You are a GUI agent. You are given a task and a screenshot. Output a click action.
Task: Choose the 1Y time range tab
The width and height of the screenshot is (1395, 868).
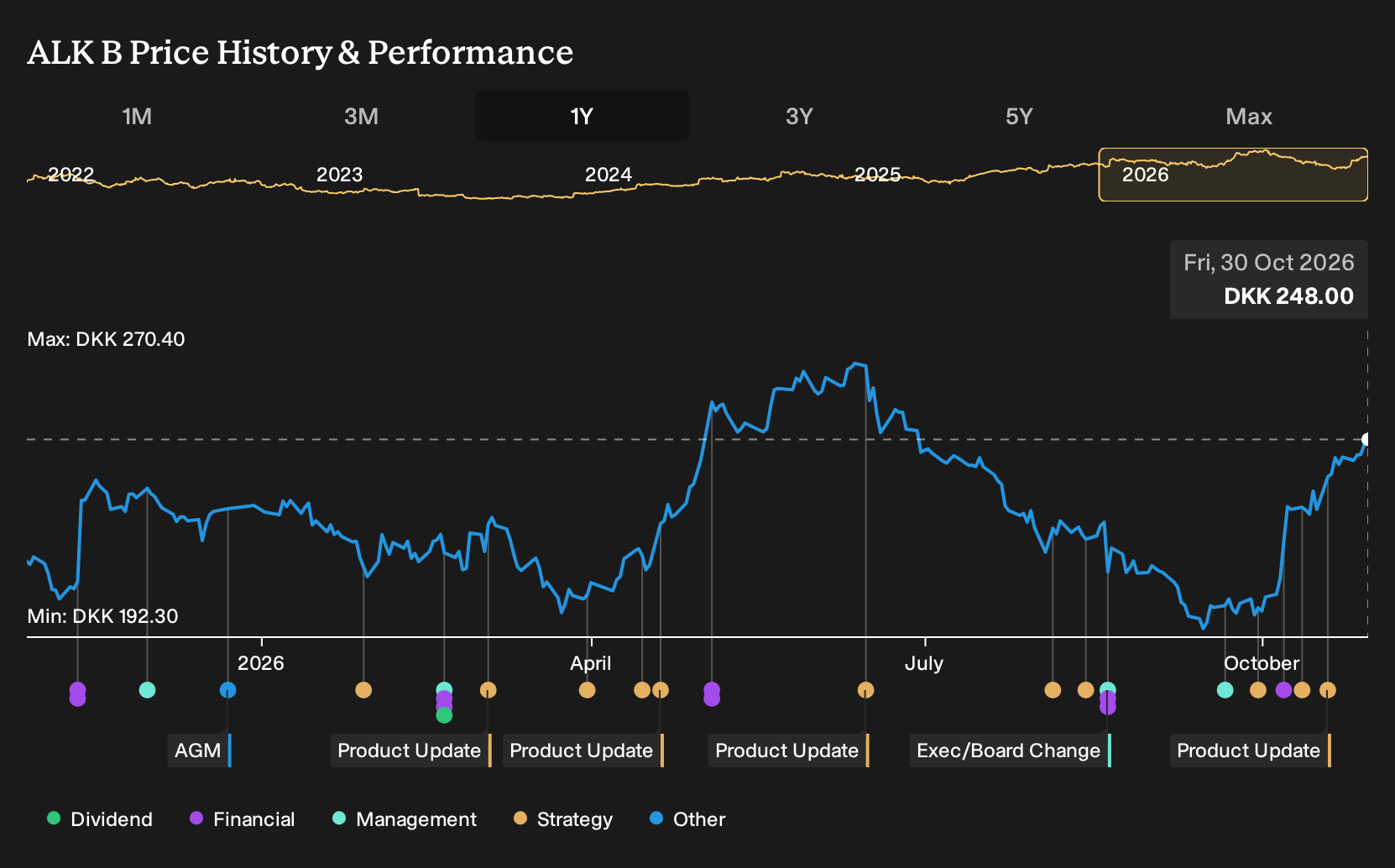582,116
